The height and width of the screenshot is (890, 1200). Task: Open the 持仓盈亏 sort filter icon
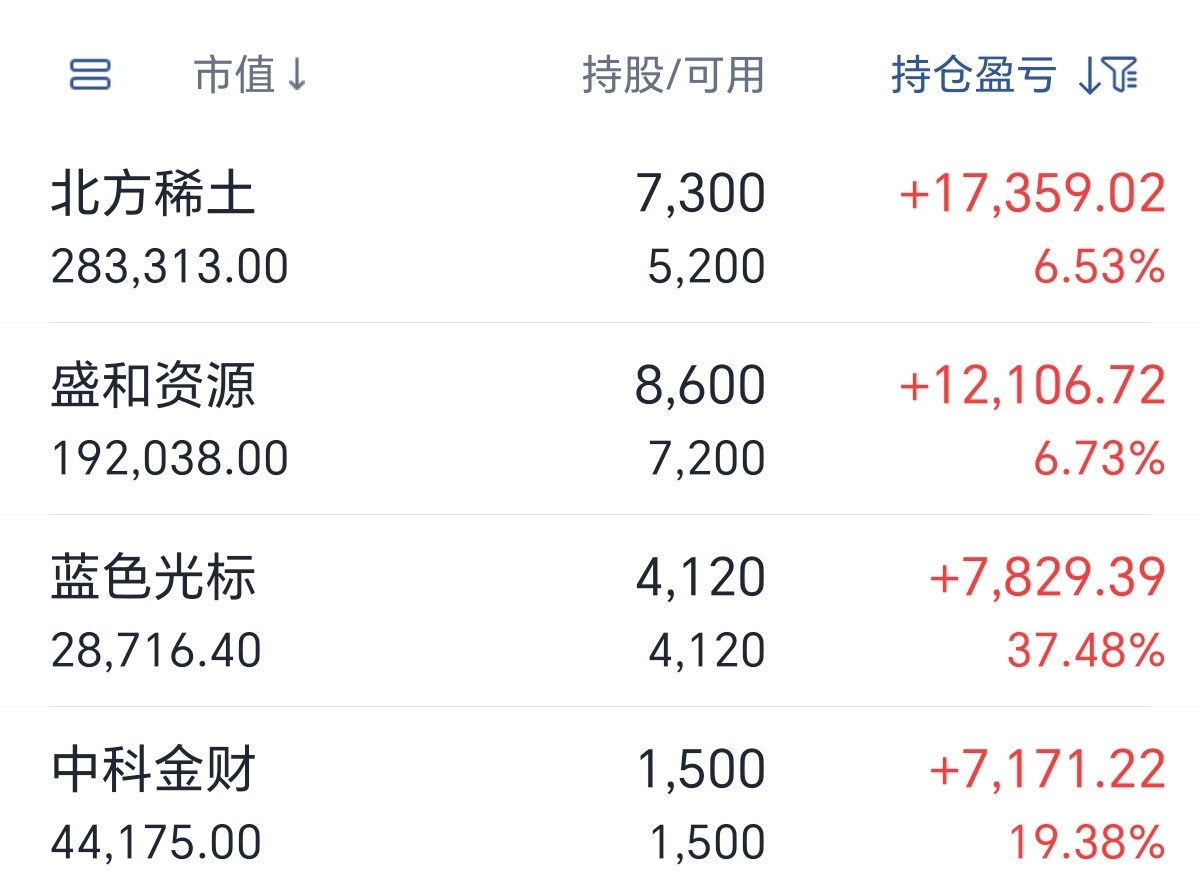(1109, 75)
